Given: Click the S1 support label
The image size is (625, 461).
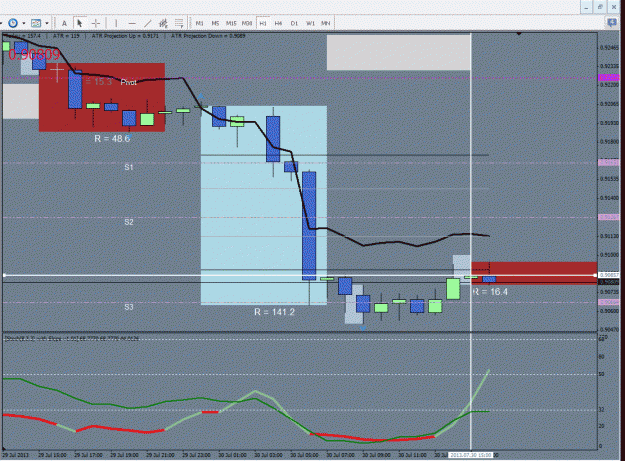Looking at the screenshot, I should 128,167.
